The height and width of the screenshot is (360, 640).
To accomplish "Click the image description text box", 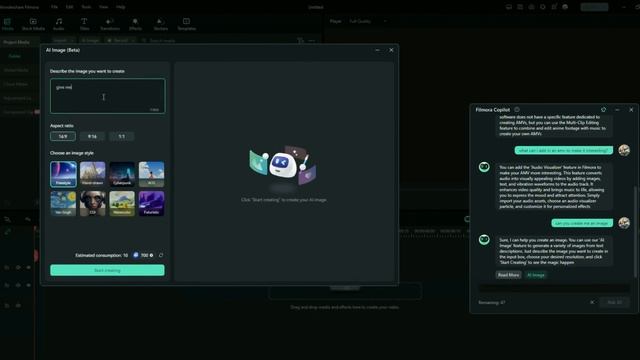I will pos(108,96).
